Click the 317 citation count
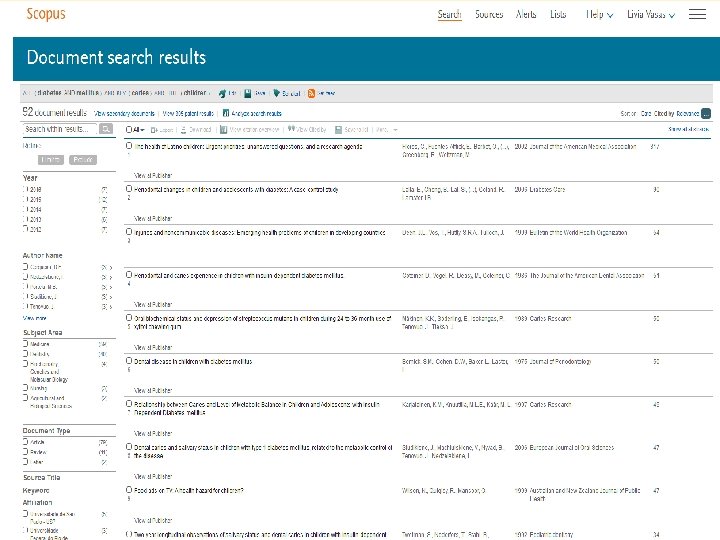Image resolution: width=720 pixels, height=540 pixels. 655,146
